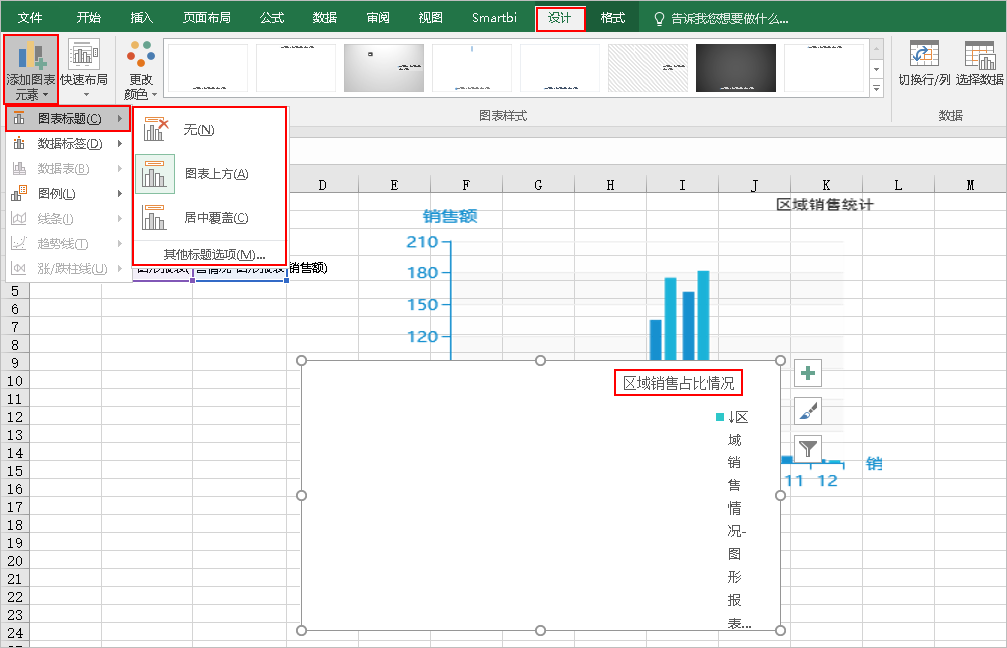Click the 销售额 axis title on bar chart
The height and width of the screenshot is (648, 1007).
click(x=450, y=216)
